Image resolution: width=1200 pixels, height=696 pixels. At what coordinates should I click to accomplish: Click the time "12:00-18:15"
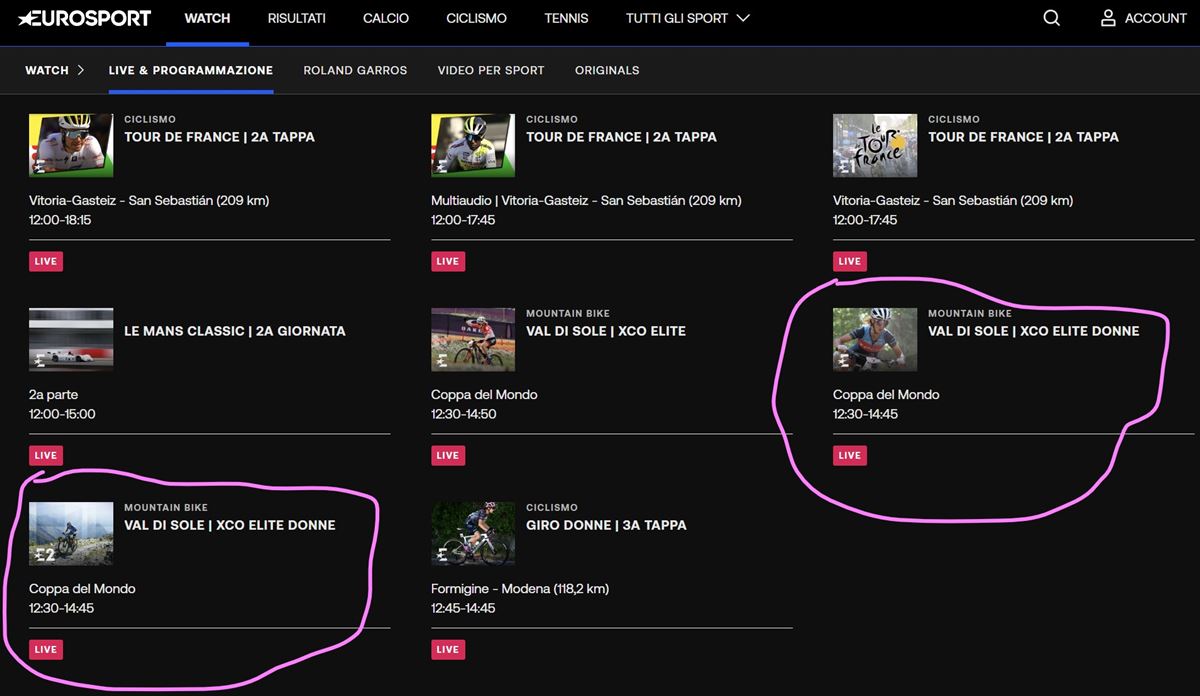coord(60,220)
